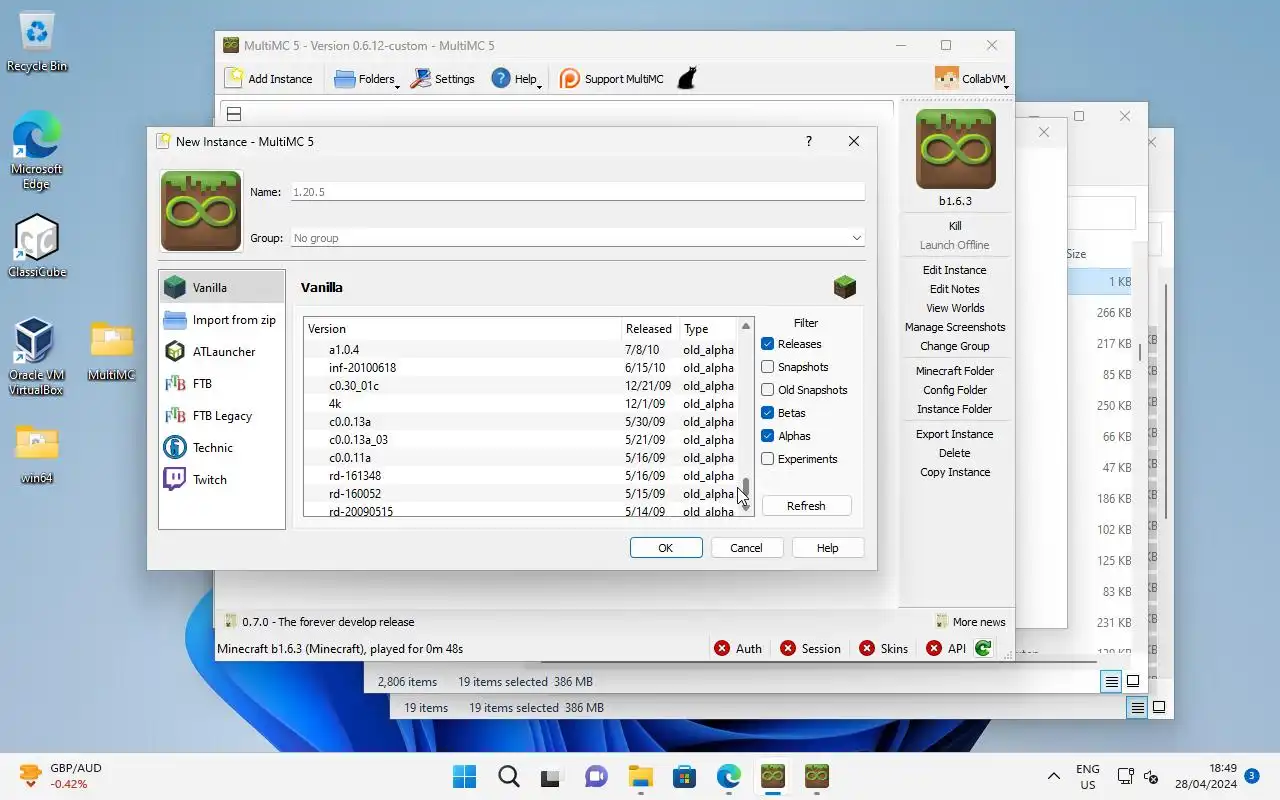Viewport: 1280px width, 800px height.
Task: Click the Auth status indicator icon
Action: pos(722,649)
